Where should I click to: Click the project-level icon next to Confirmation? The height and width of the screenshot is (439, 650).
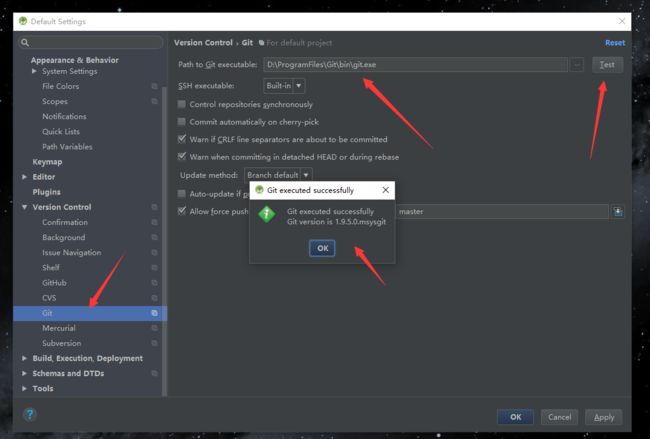coord(154,222)
